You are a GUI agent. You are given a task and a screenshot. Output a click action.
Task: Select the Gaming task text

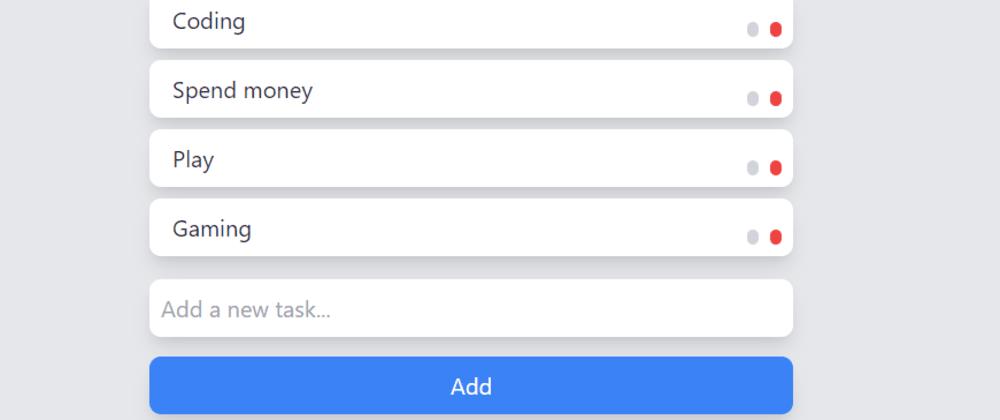pos(212,229)
